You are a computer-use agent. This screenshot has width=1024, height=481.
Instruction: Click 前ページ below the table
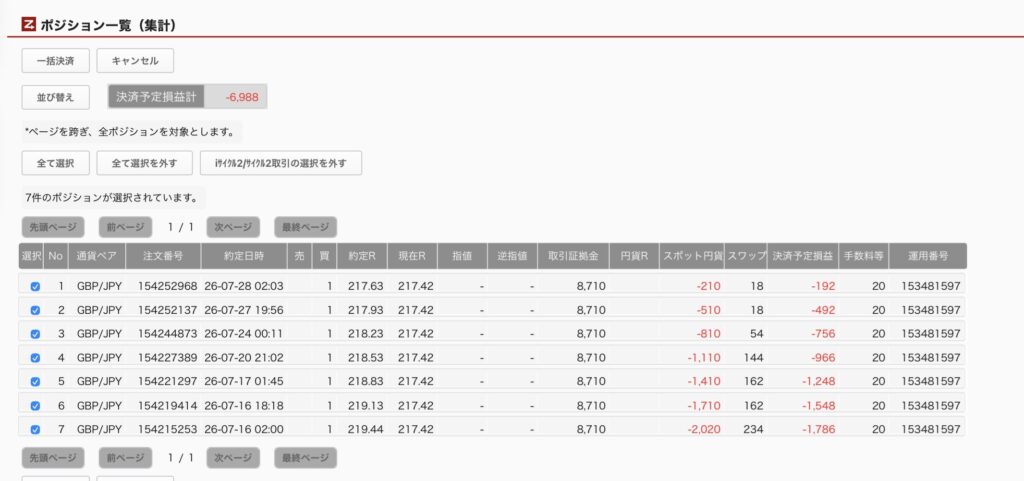tap(125, 458)
